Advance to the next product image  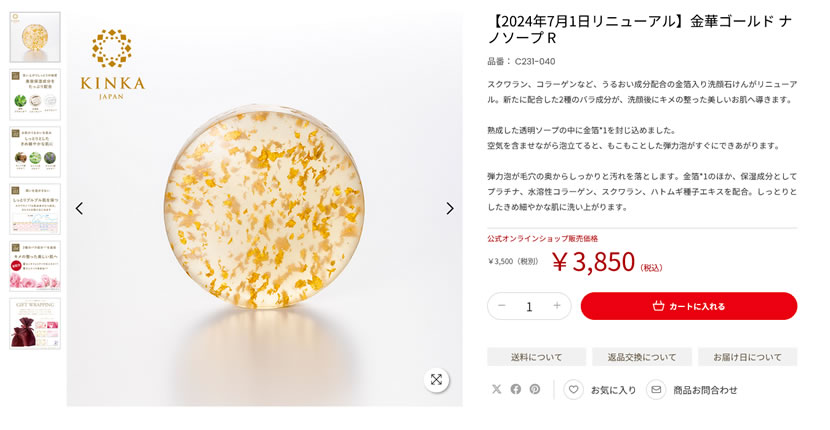(x=450, y=209)
